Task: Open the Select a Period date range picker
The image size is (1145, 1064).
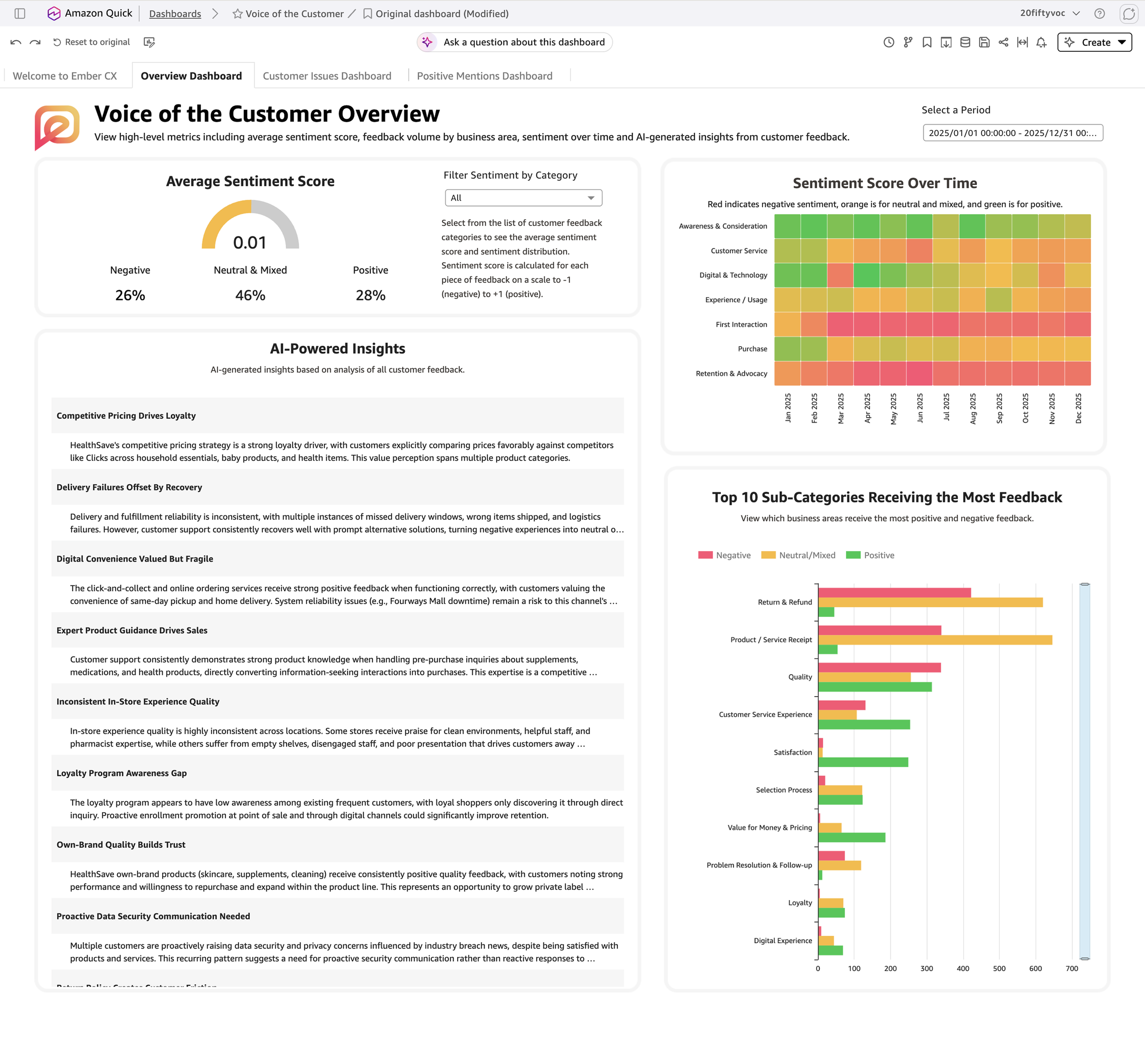Action: [1013, 133]
